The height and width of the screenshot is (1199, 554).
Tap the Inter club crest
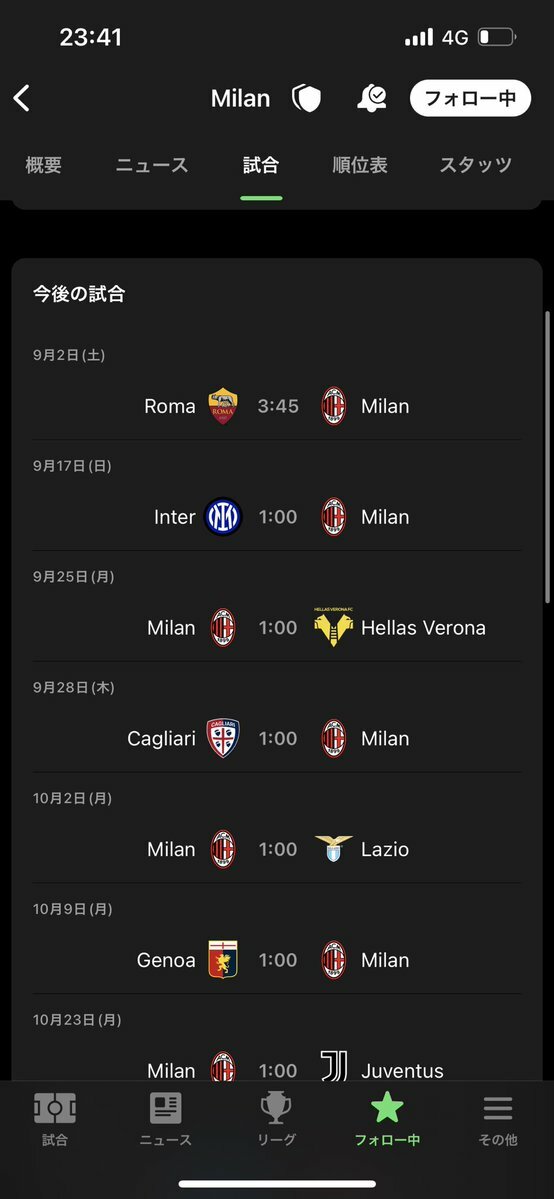click(x=223, y=517)
